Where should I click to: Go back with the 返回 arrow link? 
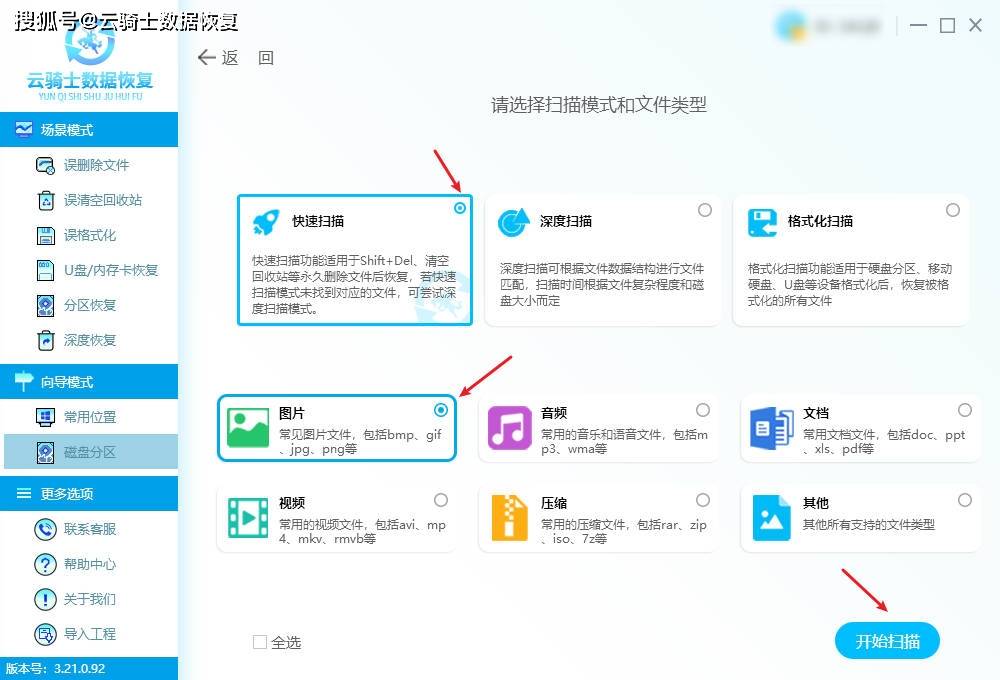coord(235,58)
